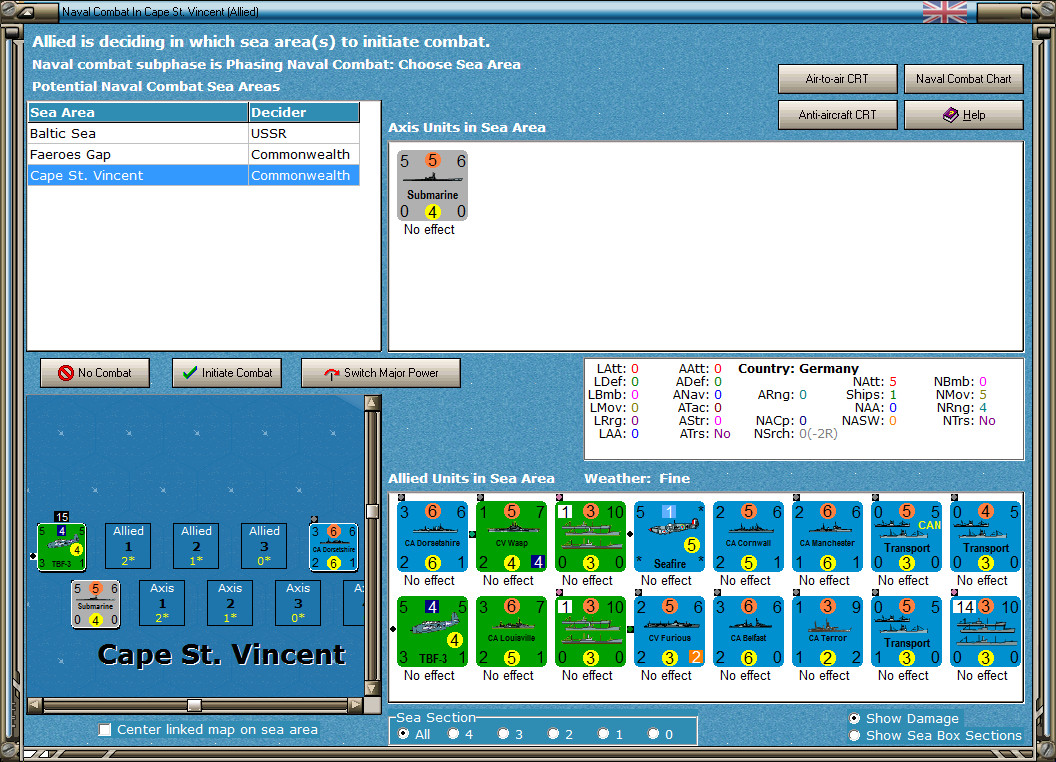Click the Submarine counter on the mini map
Image resolution: width=1056 pixels, height=762 pixels.
point(96,604)
